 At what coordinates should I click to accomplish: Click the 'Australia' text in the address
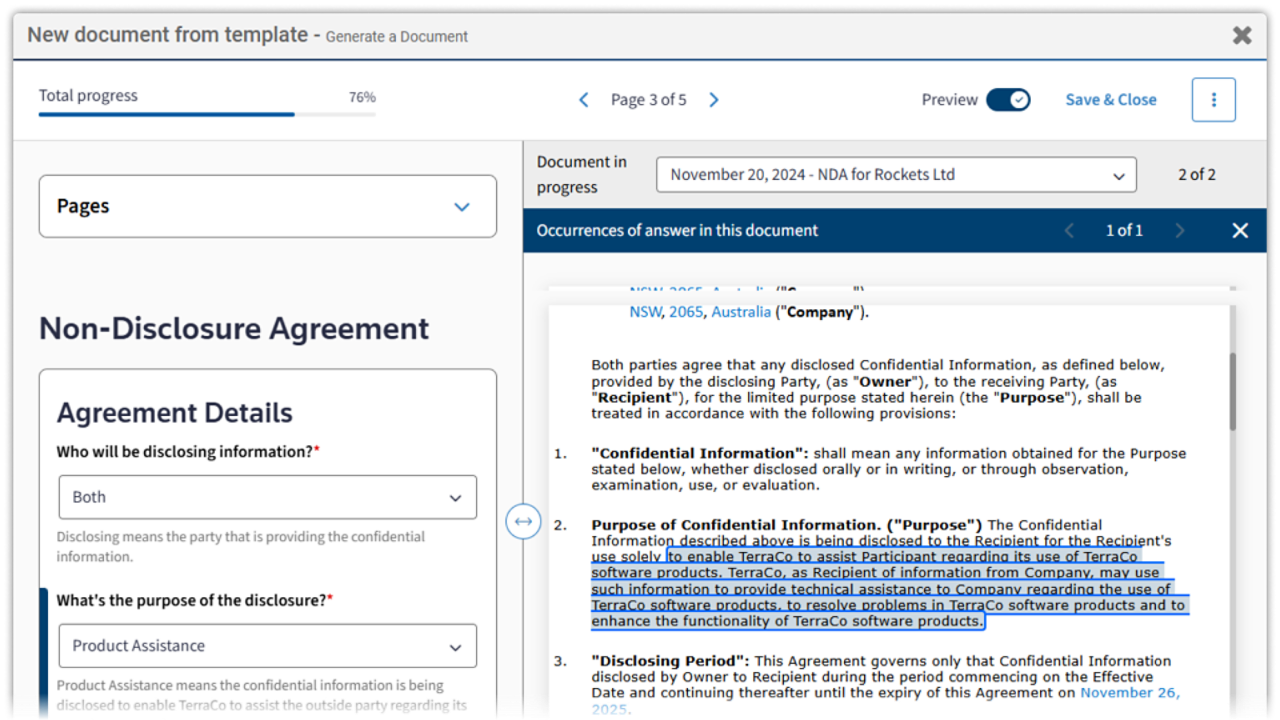coord(740,312)
